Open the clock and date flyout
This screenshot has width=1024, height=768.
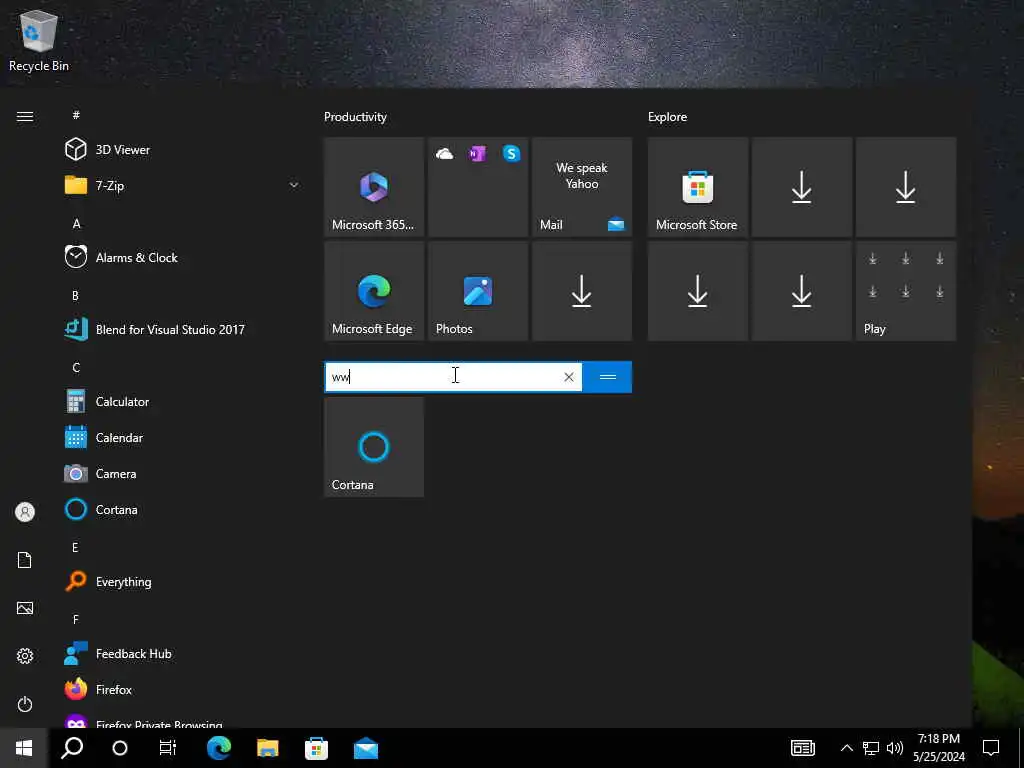939,748
